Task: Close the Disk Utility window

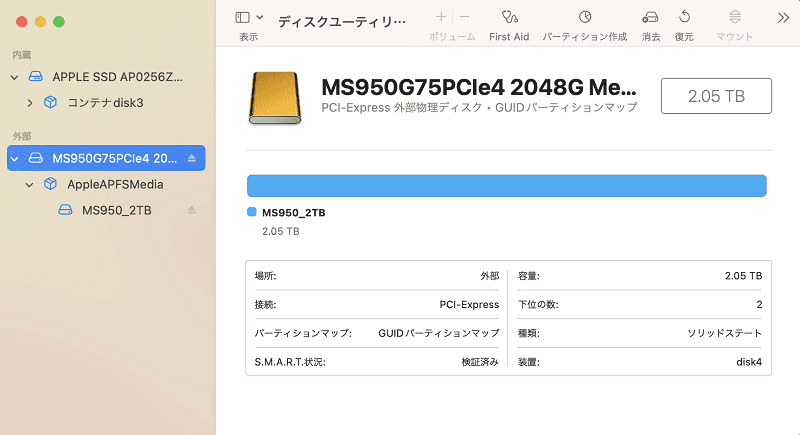Action: [x=21, y=21]
